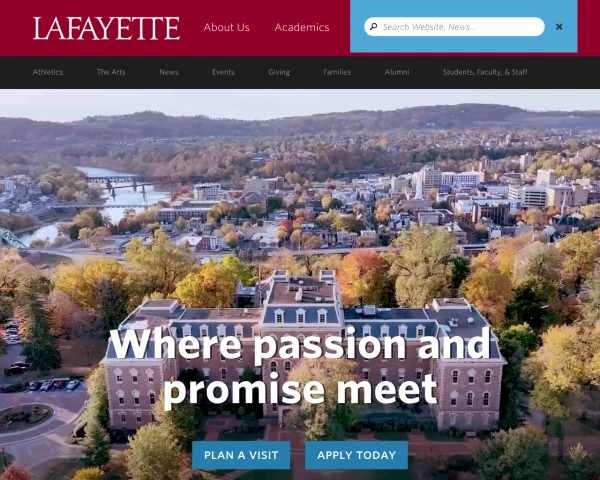This screenshot has height=480, width=600.
Task: Click the magnifying glass search icon
Action: (373, 26)
